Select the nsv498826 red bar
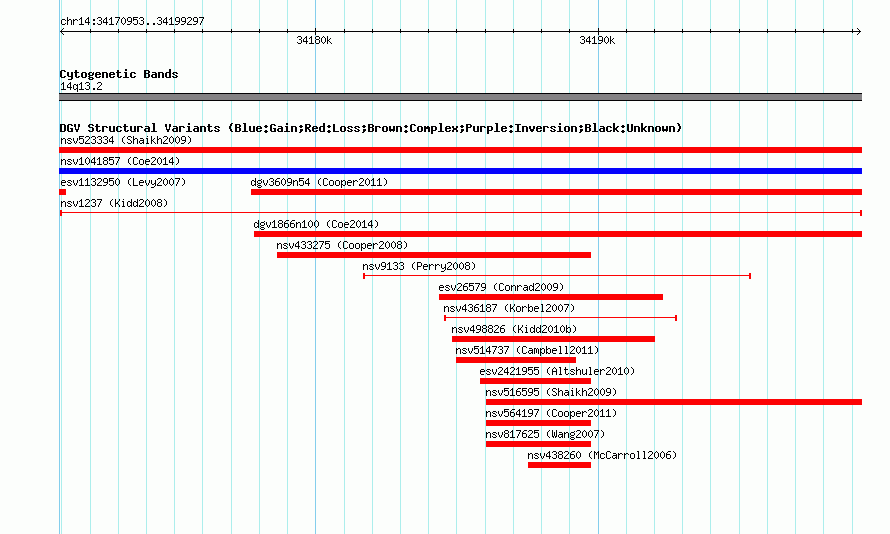Screen dimensions: 890x534 [553, 339]
